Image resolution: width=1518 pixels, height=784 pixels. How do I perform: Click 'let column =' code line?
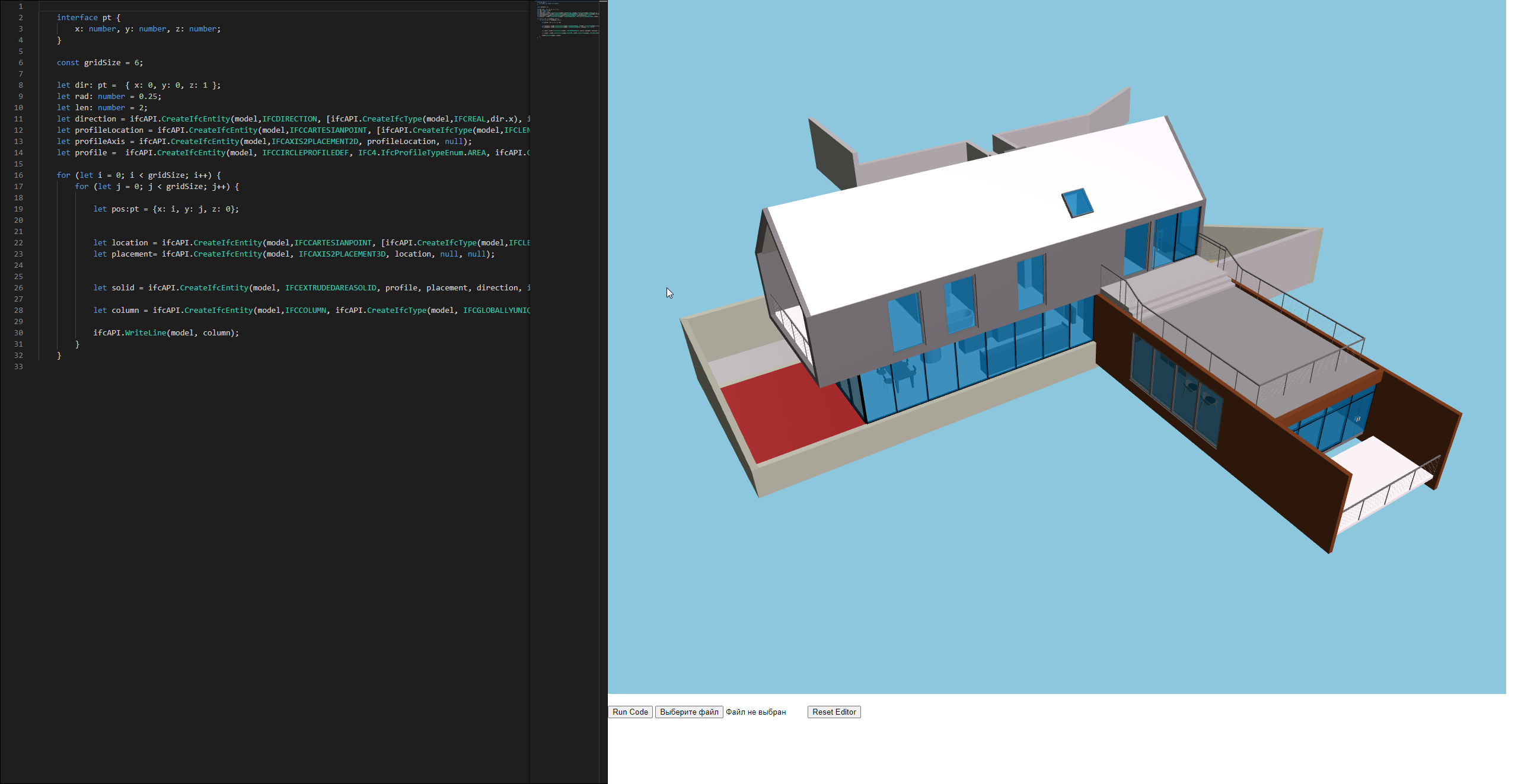(311, 311)
